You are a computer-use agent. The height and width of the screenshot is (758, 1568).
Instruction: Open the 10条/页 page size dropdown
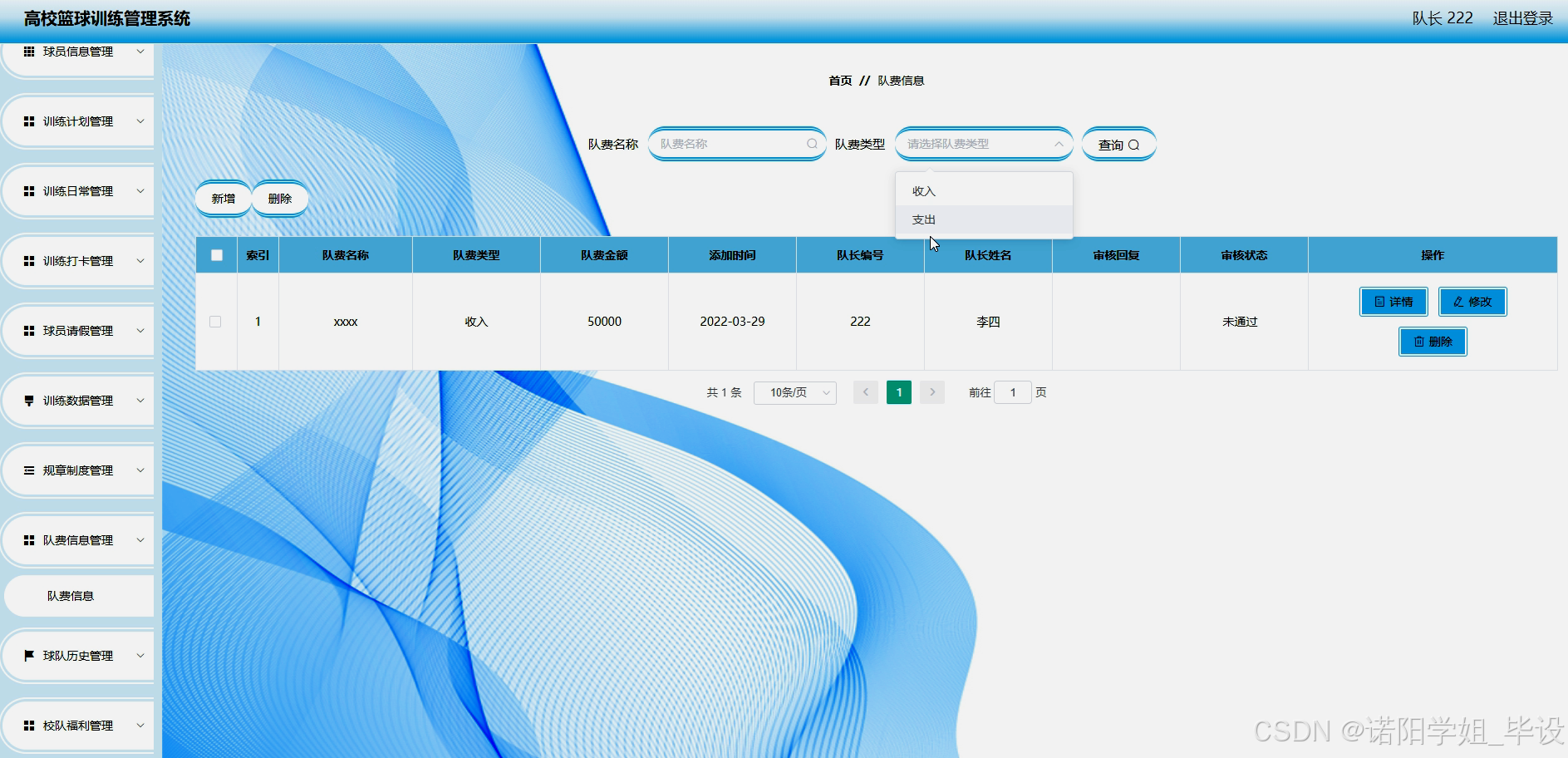(795, 392)
